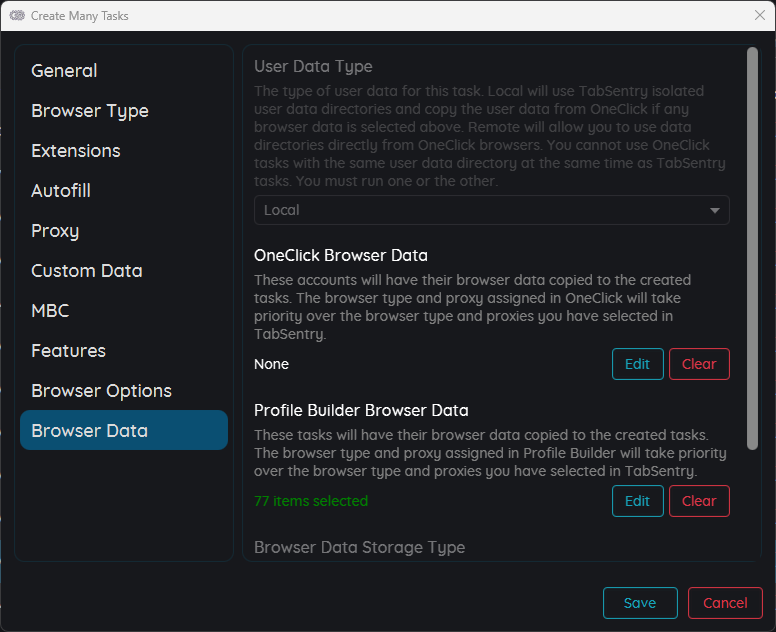Clear the 77 selected Profile Builder items
This screenshot has height=632, width=776.
[x=699, y=501]
